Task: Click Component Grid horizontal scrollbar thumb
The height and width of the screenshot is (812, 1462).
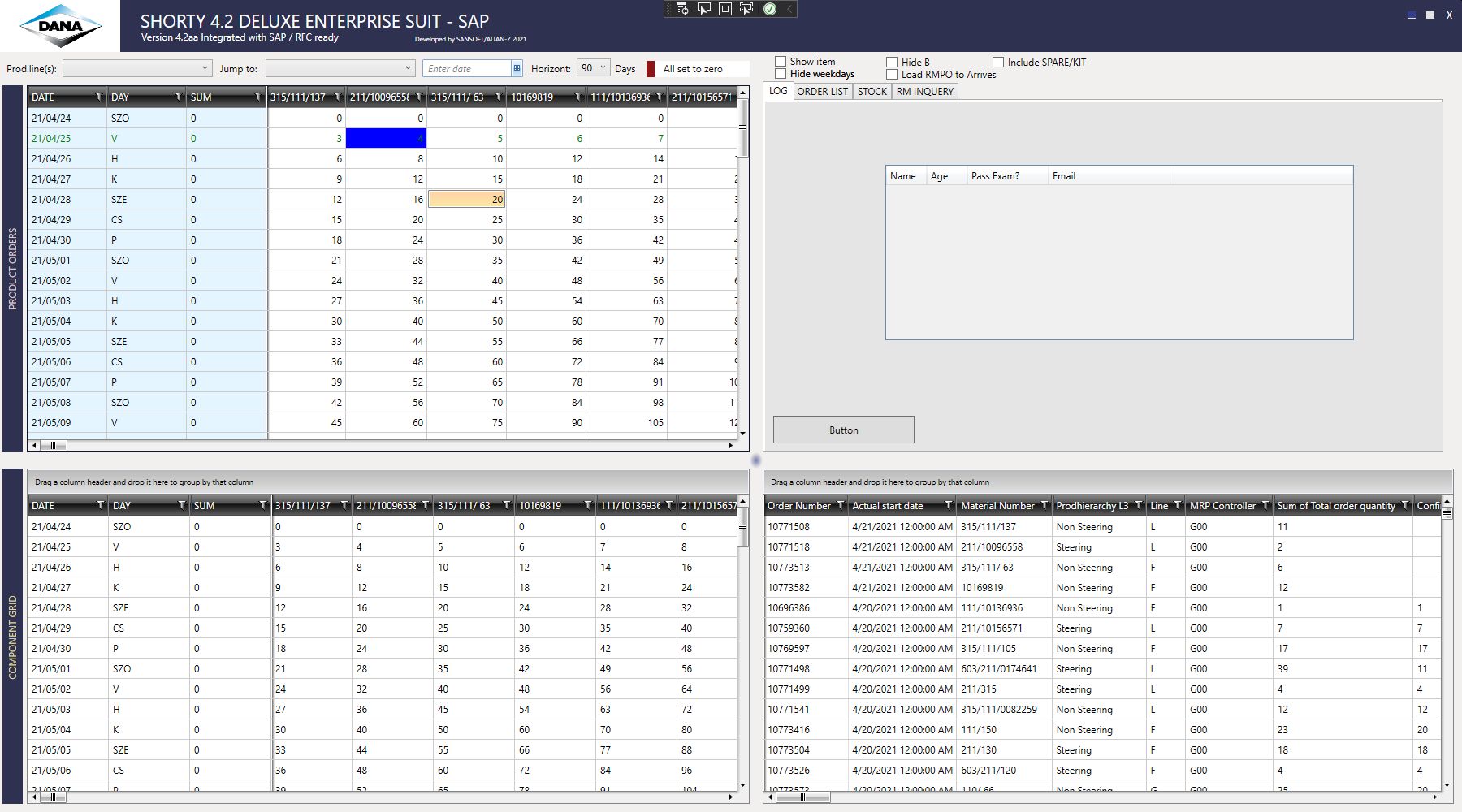Action: click(x=54, y=797)
